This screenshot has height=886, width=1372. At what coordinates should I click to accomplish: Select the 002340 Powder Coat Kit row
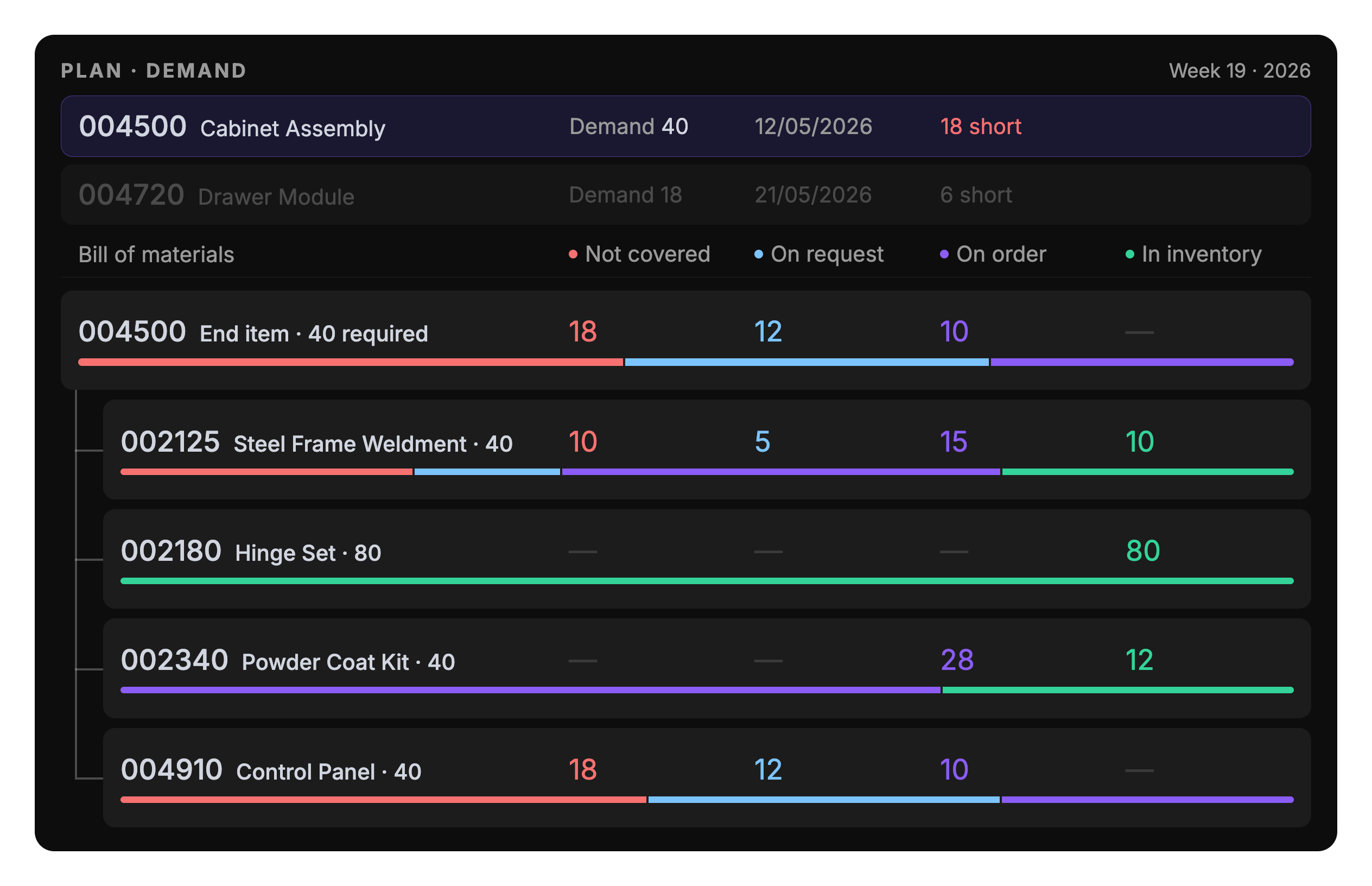707,668
